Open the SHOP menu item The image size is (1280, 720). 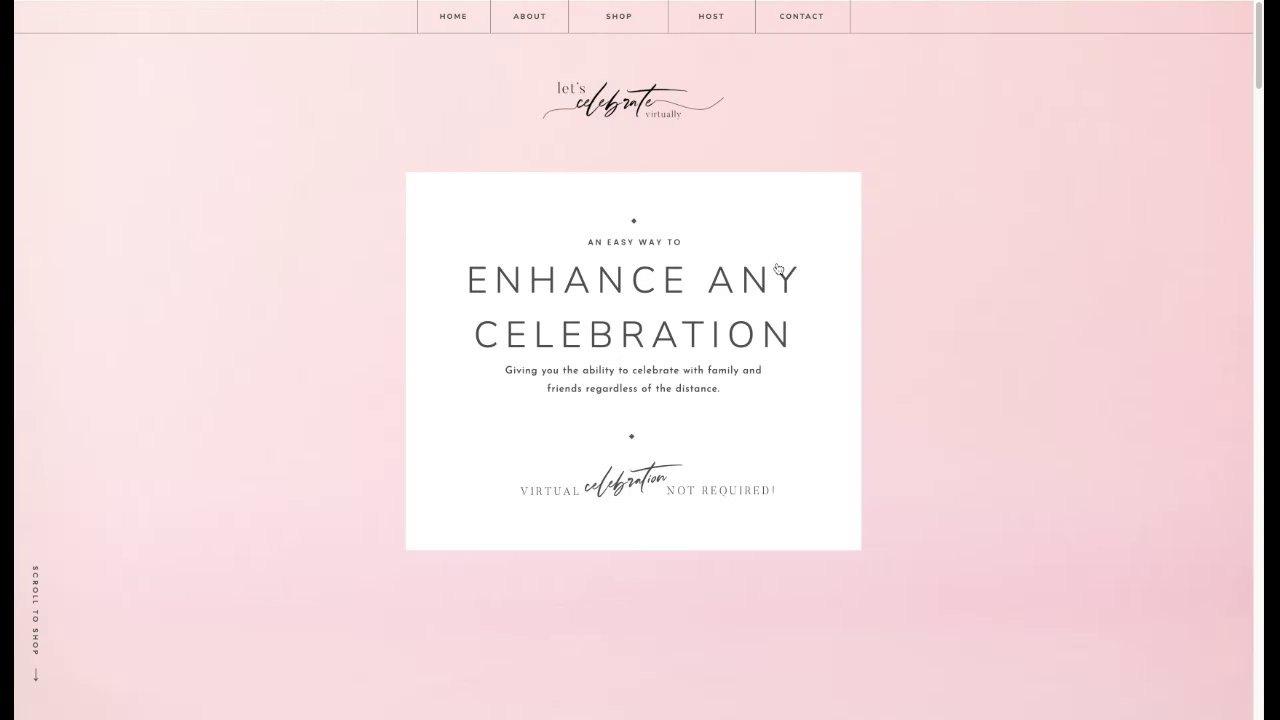pyautogui.click(x=618, y=16)
